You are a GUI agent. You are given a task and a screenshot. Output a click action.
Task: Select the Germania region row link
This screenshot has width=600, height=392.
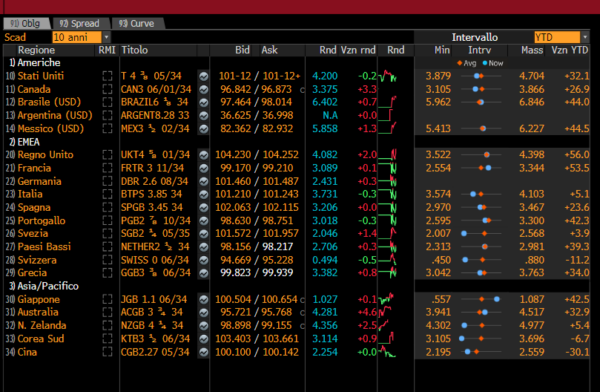[39, 181]
